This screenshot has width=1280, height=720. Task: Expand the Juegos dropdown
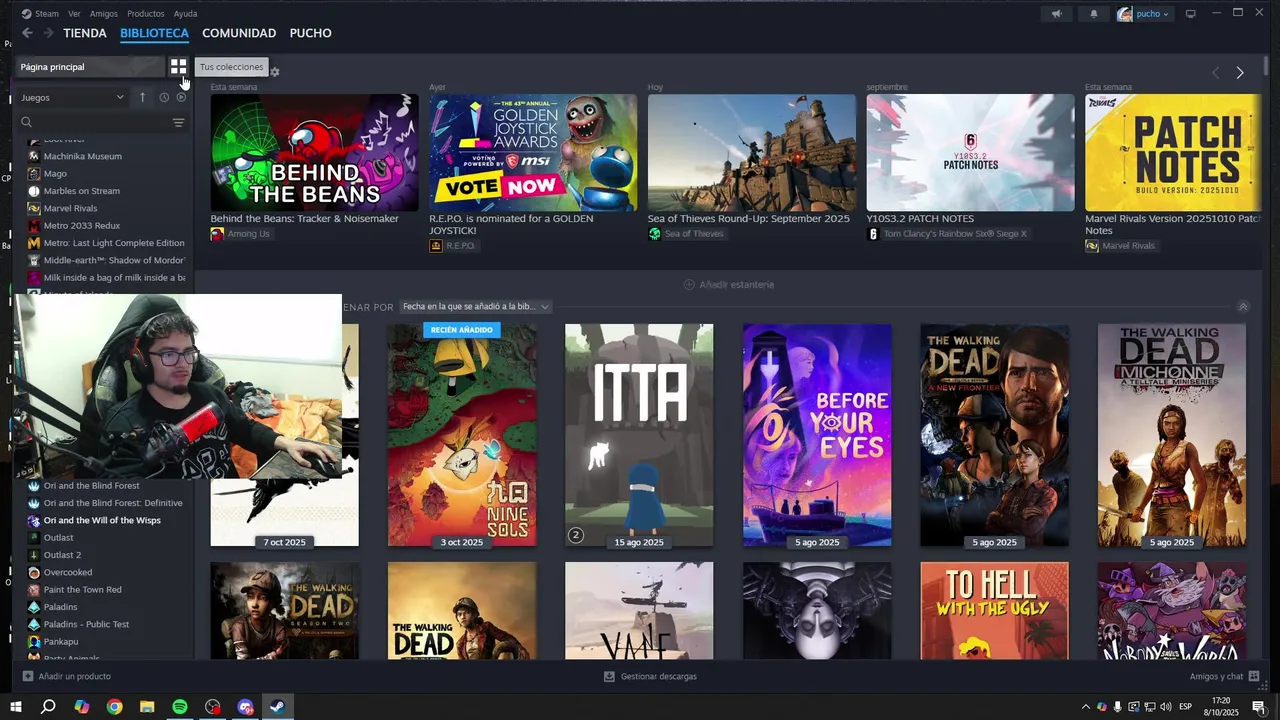72,97
